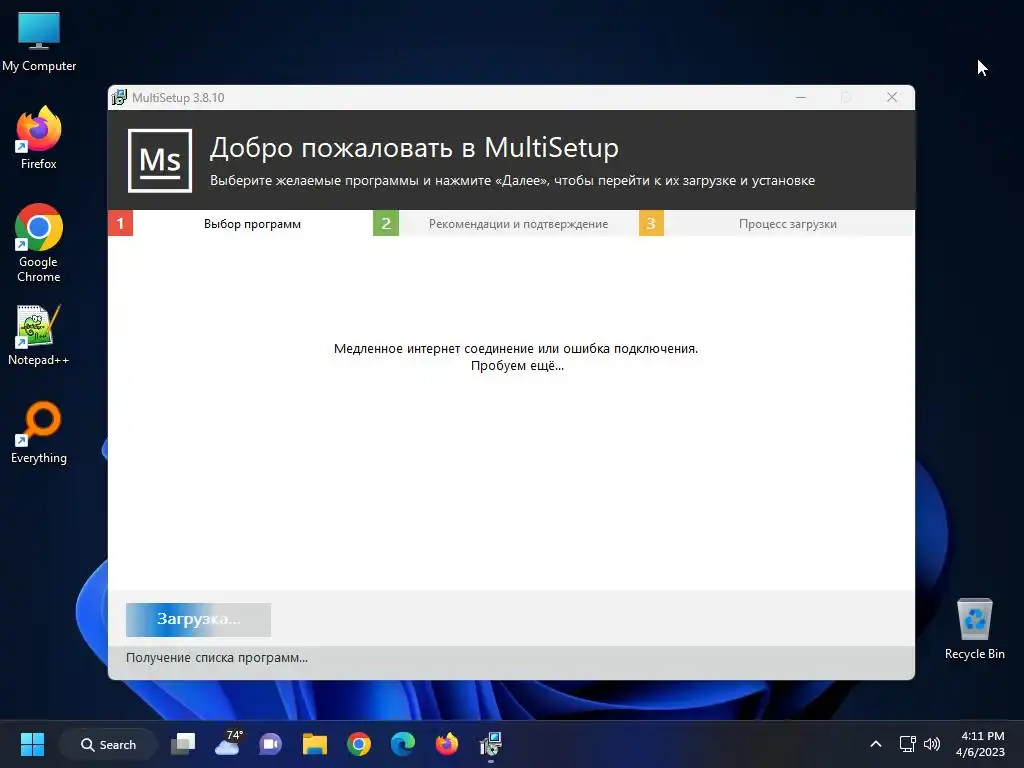Click status text Получение списка программ
Viewport: 1024px width, 768px height.
point(217,658)
